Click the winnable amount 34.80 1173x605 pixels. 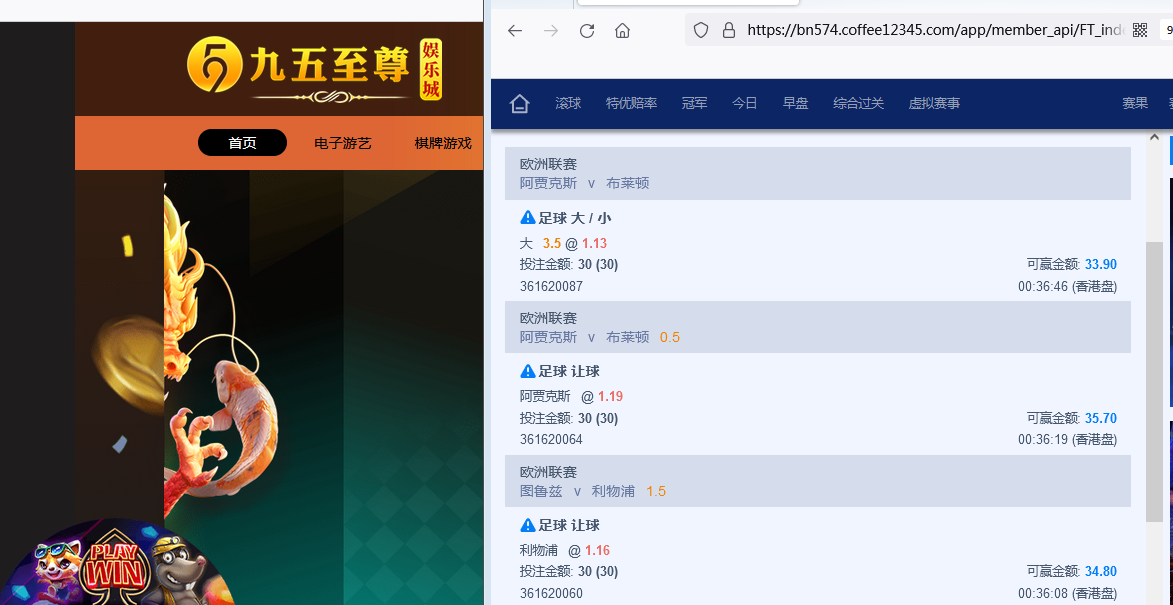[x=1101, y=571]
